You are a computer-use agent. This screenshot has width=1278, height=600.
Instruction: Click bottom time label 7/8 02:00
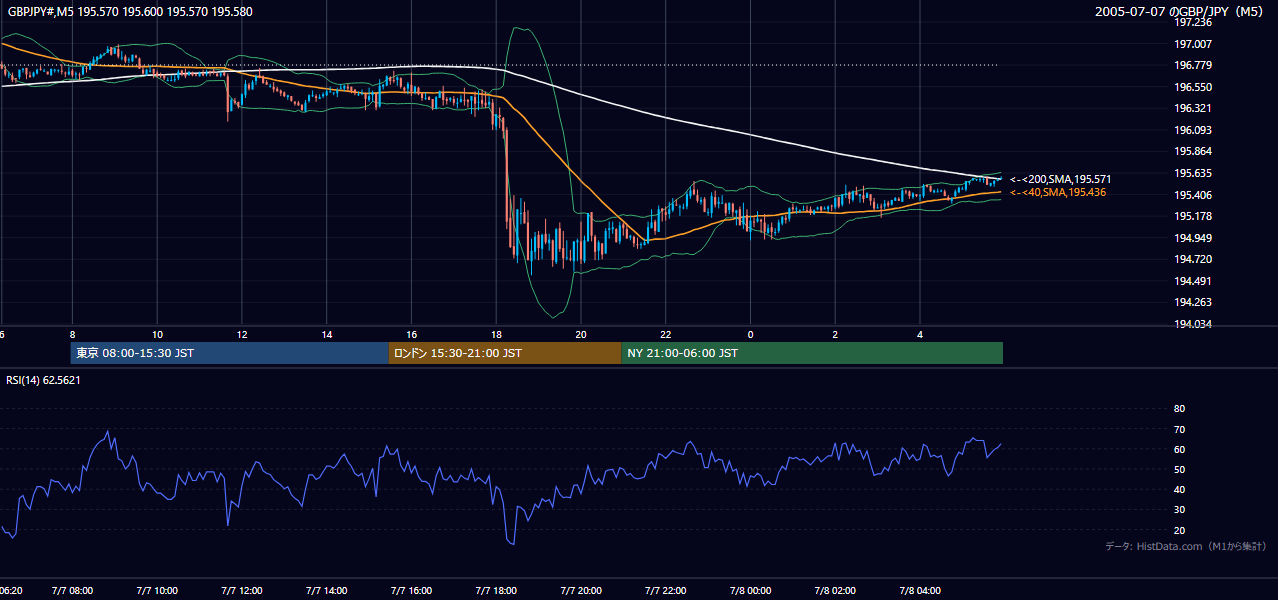(x=836, y=591)
